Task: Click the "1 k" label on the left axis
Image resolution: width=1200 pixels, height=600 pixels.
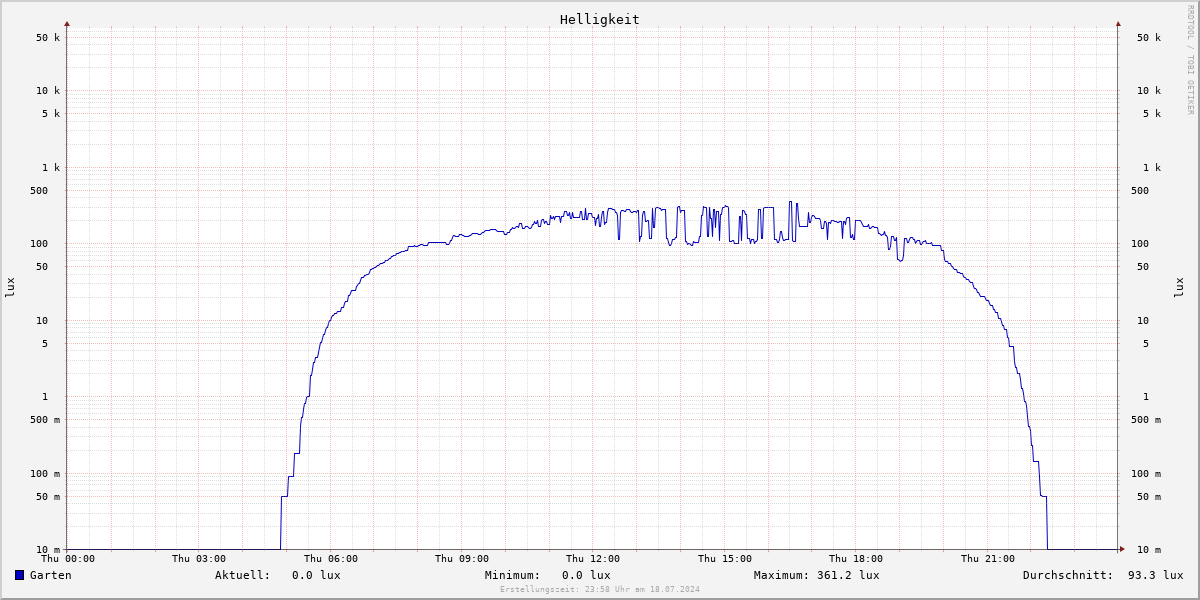Action: coord(51,168)
